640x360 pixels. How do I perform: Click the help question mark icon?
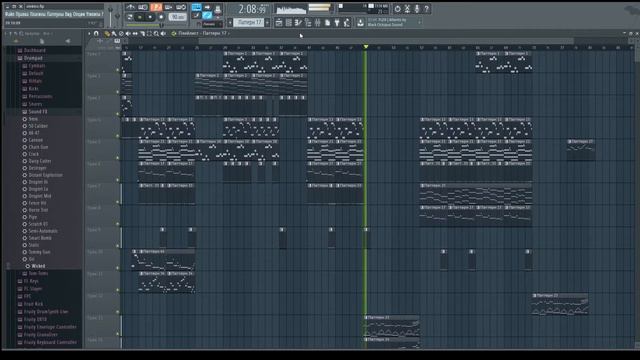pyautogui.click(x=426, y=9)
